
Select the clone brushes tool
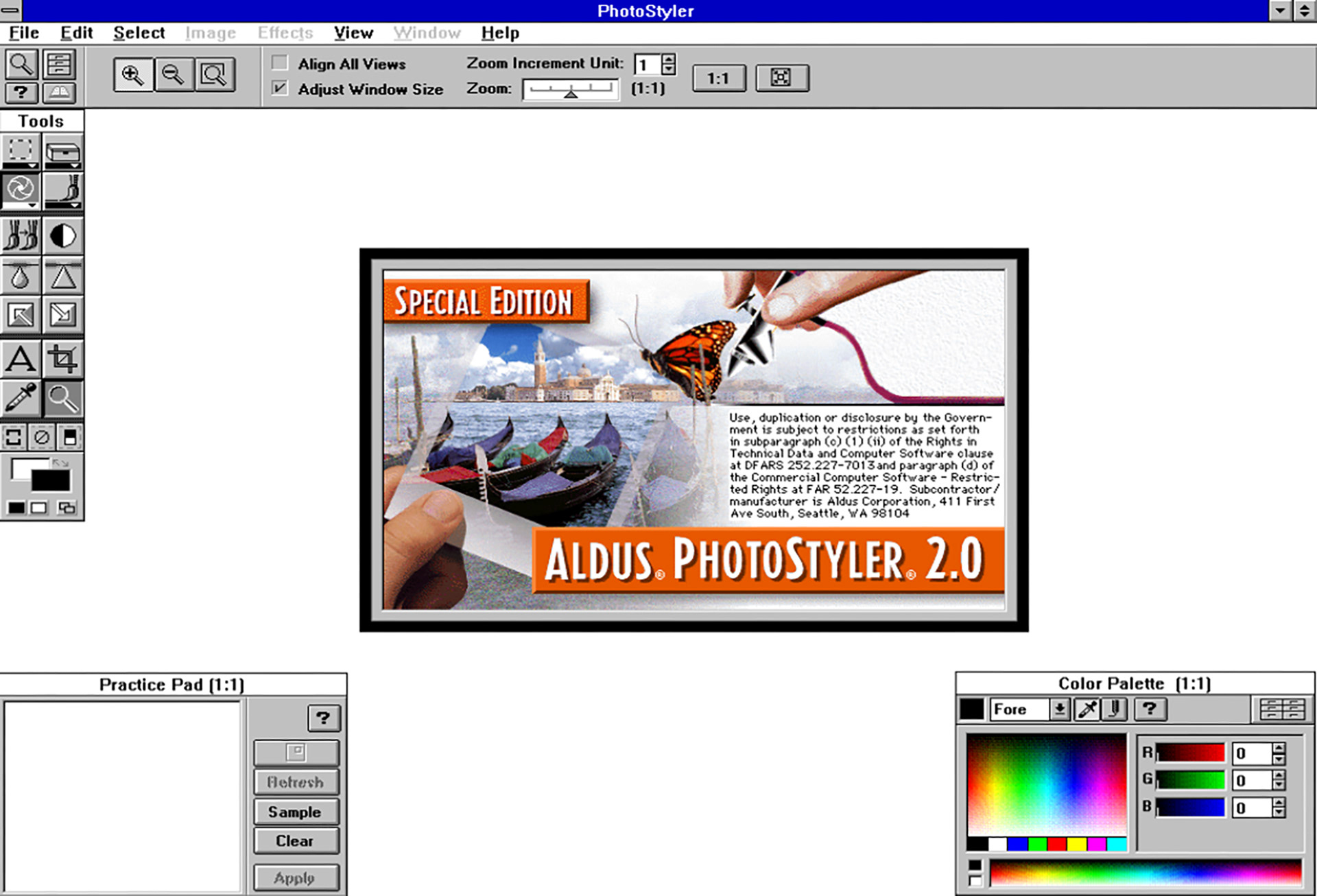click(x=21, y=236)
